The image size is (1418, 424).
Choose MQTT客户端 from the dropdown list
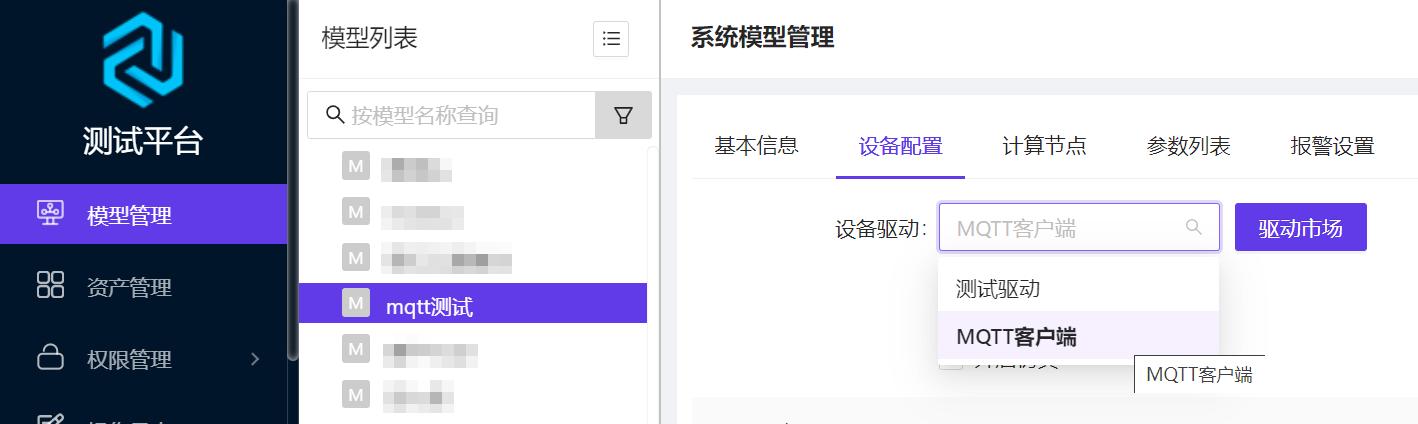[1079, 336]
